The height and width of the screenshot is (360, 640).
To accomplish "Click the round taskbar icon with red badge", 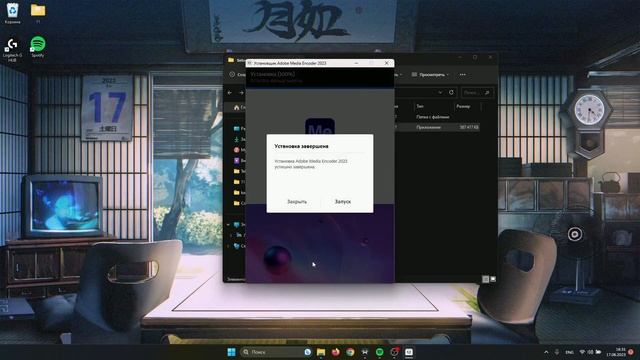I will (394, 352).
